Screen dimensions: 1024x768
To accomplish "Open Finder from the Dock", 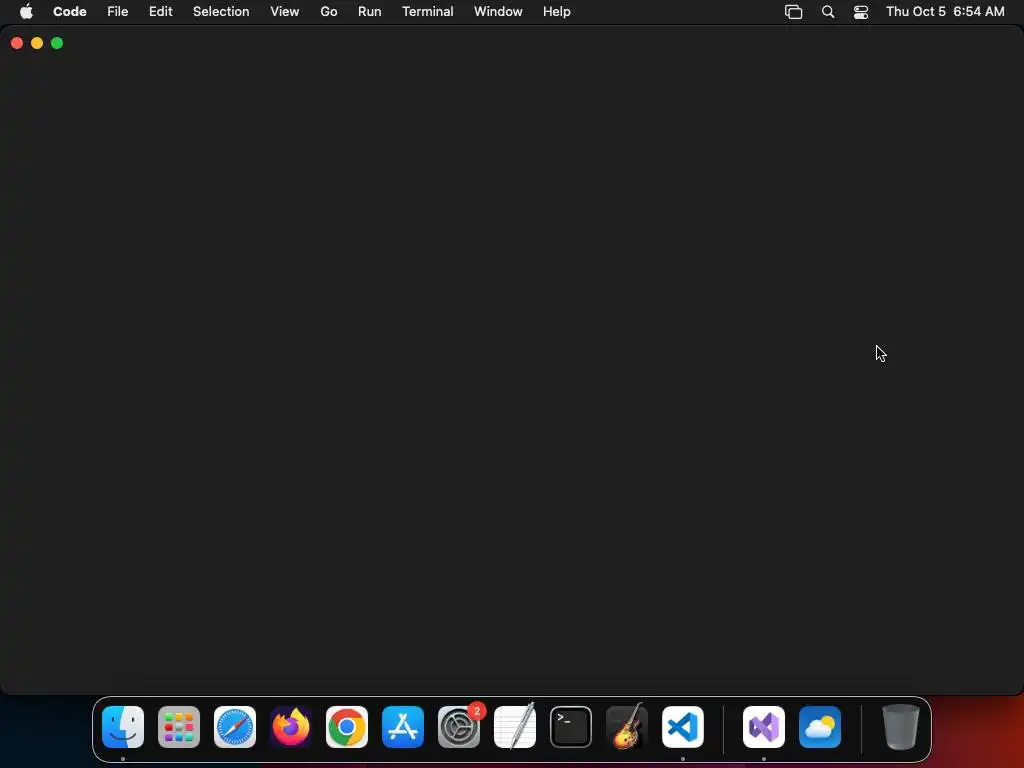I will tap(123, 727).
